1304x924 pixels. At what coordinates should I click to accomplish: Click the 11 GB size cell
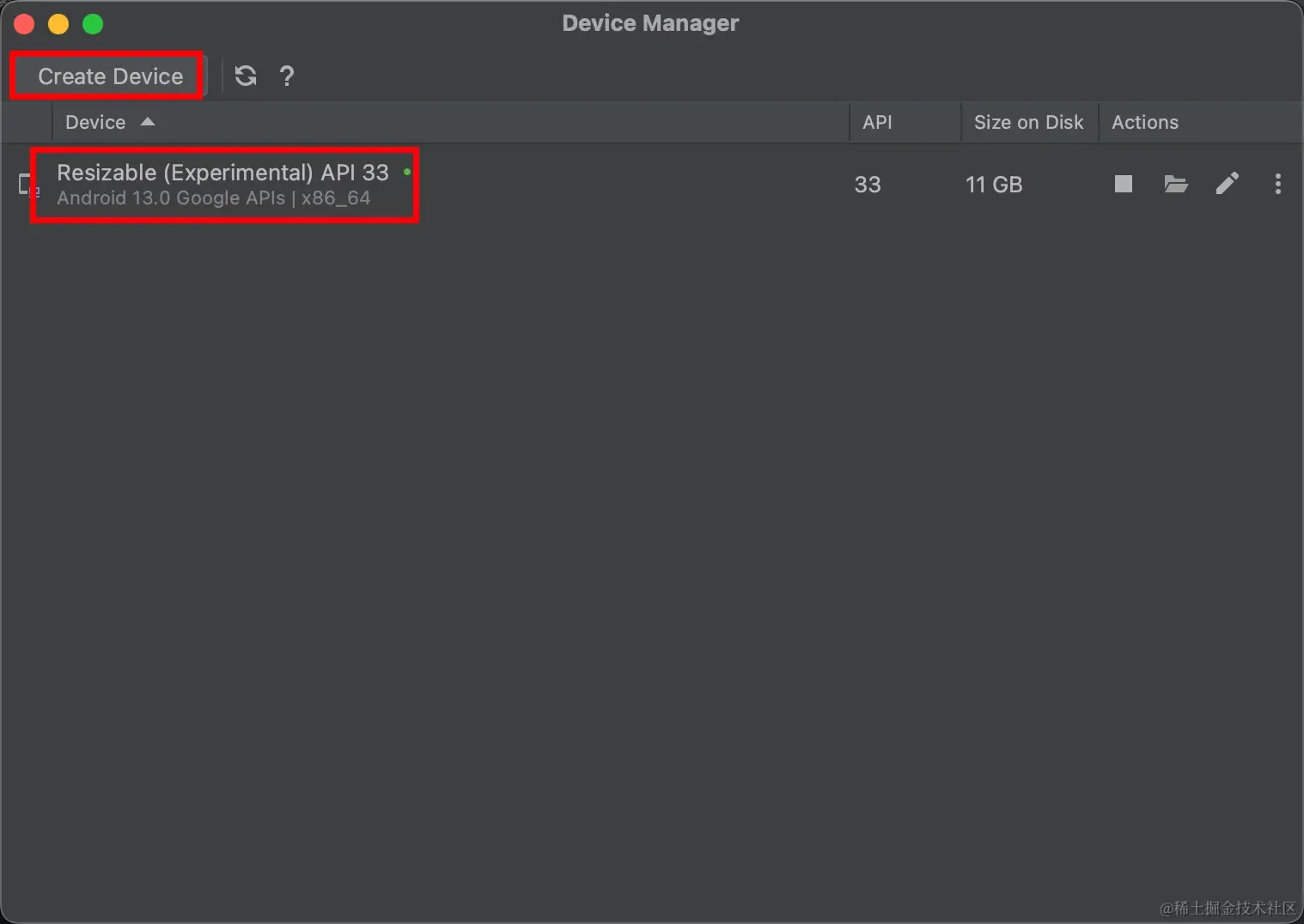pos(994,185)
